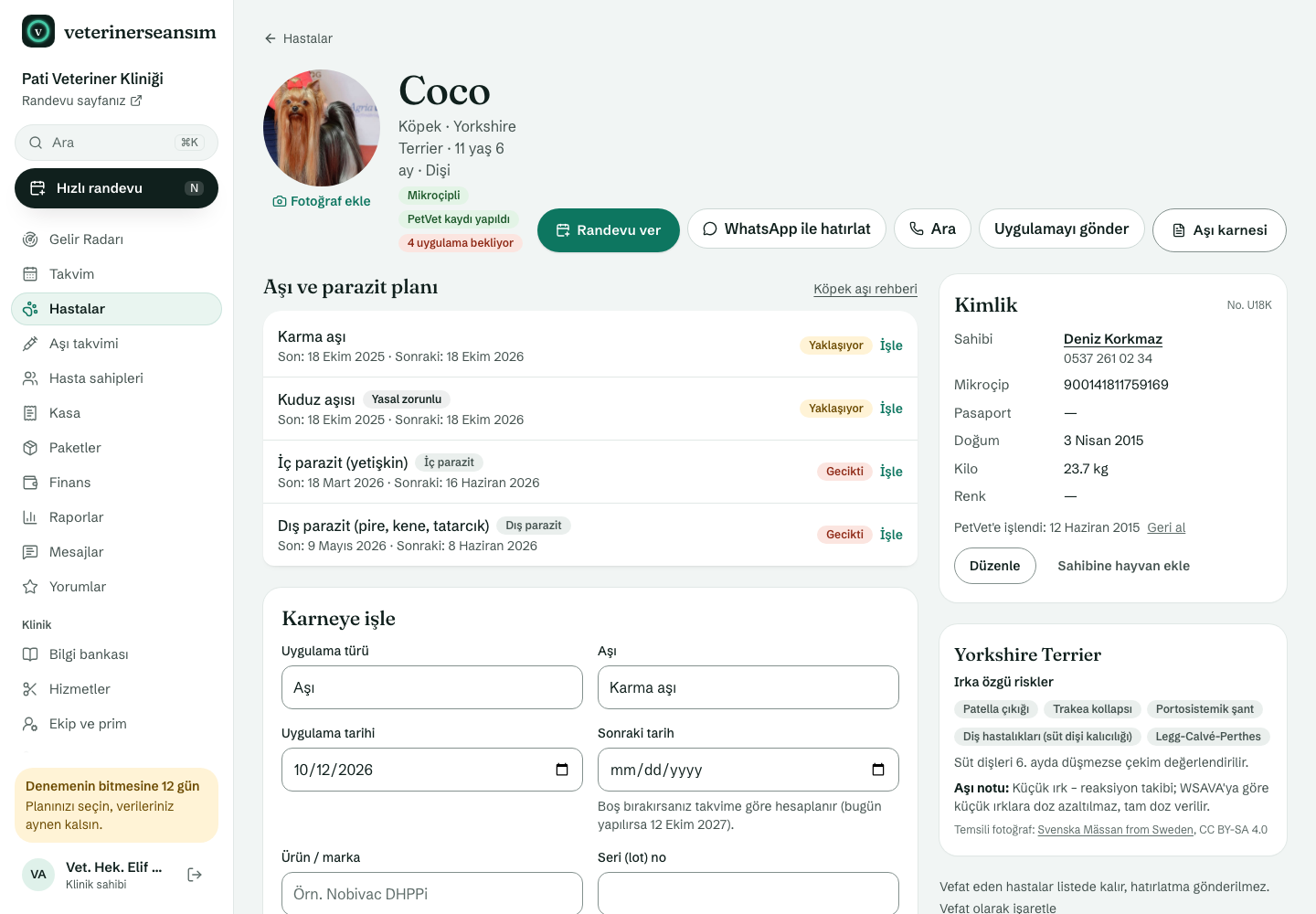Click the Ara phone call button
Image resolution: width=1316 pixels, height=914 pixels.
932,228
